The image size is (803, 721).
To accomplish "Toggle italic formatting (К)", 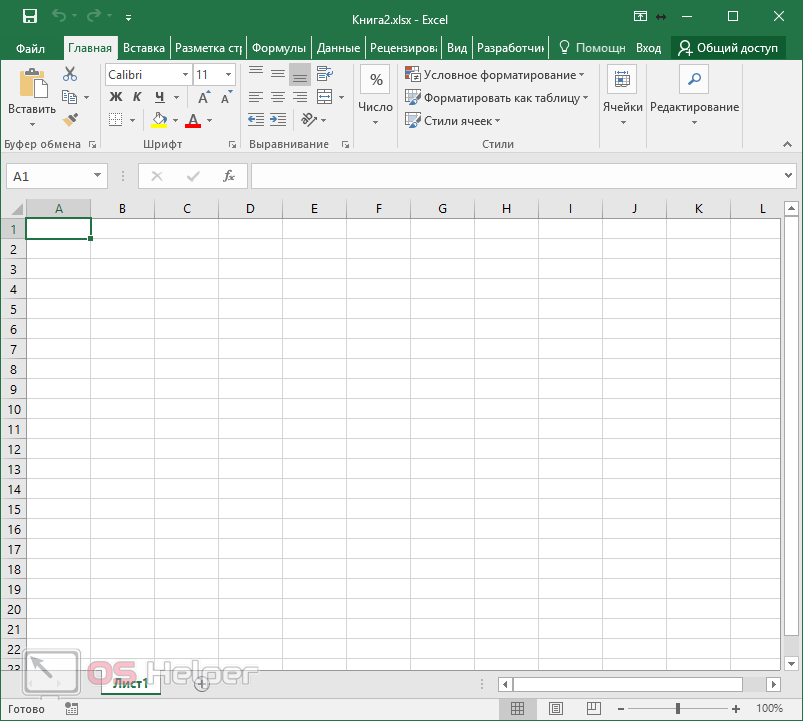I will (137, 98).
